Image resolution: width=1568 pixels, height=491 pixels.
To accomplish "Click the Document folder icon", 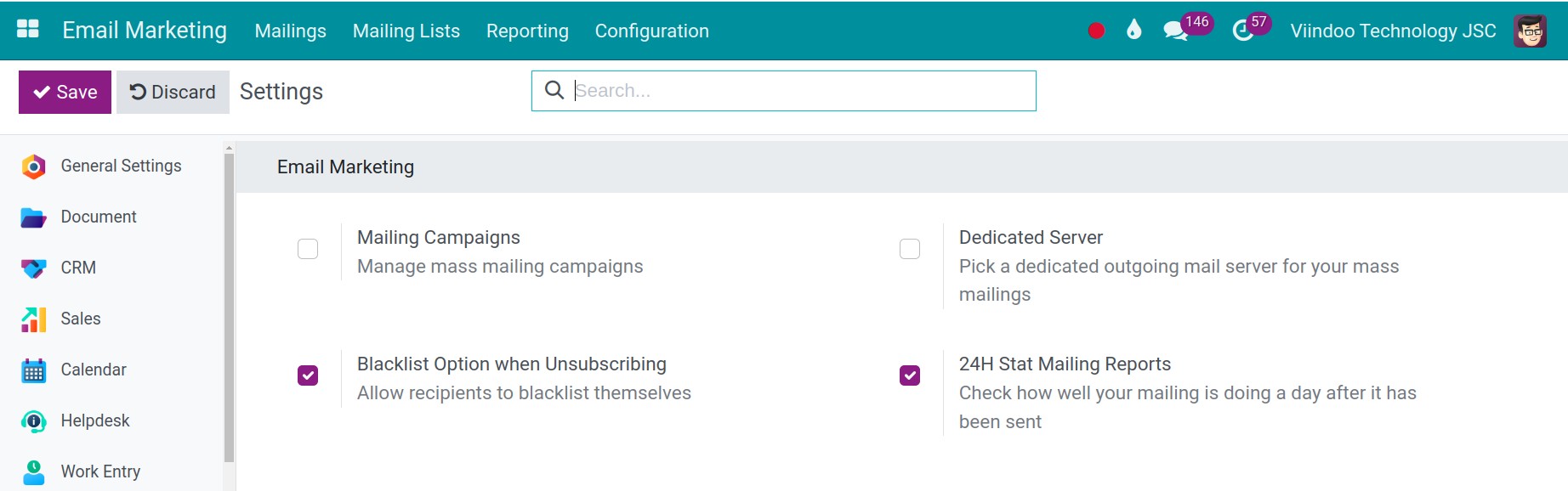I will coord(33,217).
